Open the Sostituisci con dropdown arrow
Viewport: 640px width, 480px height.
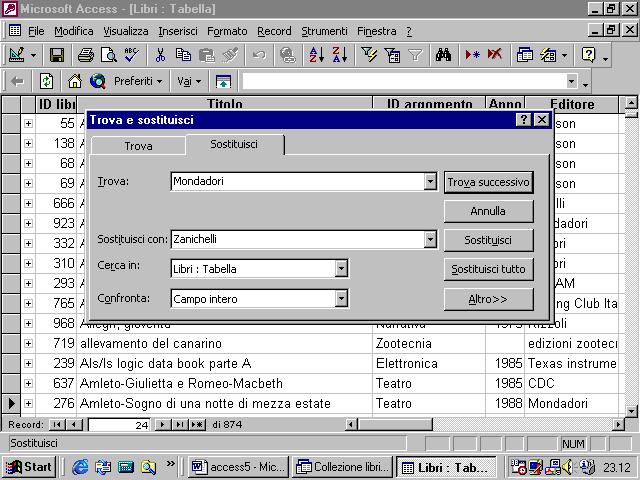430,240
